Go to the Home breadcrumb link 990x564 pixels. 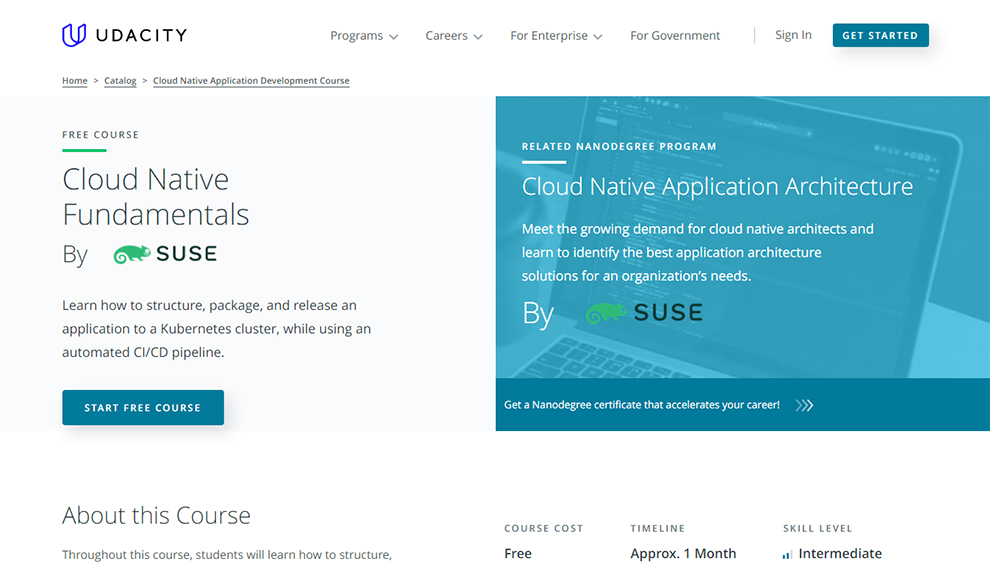pyautogui.click(x=75, y=81)
